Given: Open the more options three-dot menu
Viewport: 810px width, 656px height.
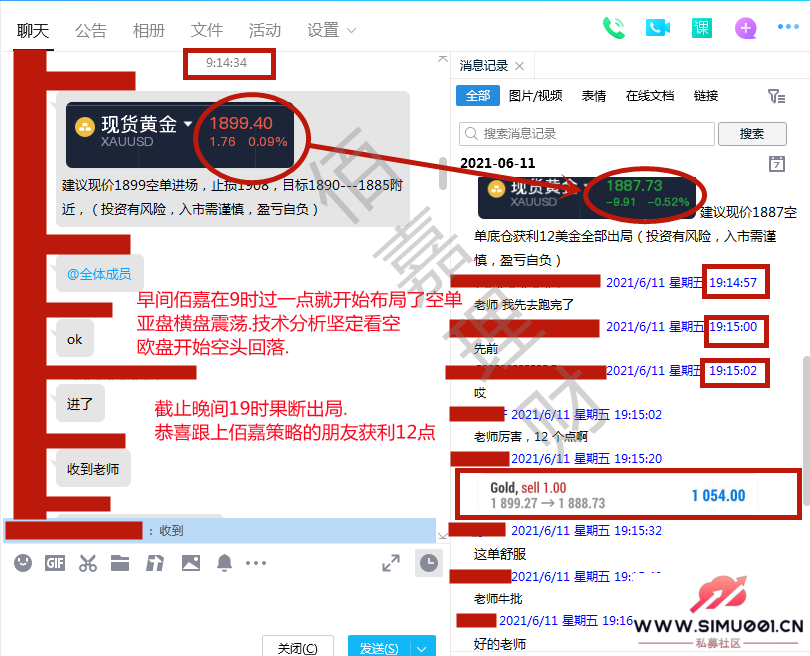Looking at the screenshot, I should pyautogui.click(x=788, y=27).
